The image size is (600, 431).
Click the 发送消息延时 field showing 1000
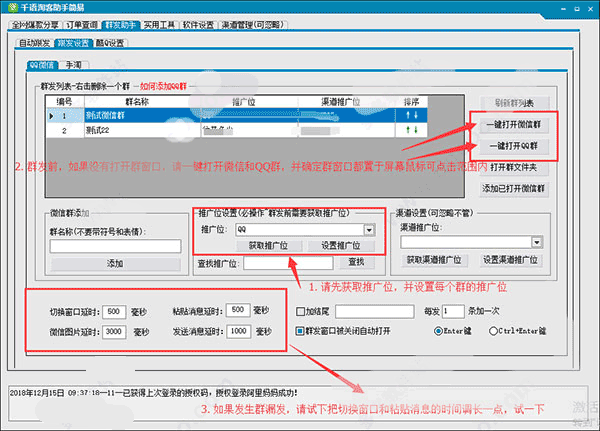pyautogui.click(x=238, y=331)
